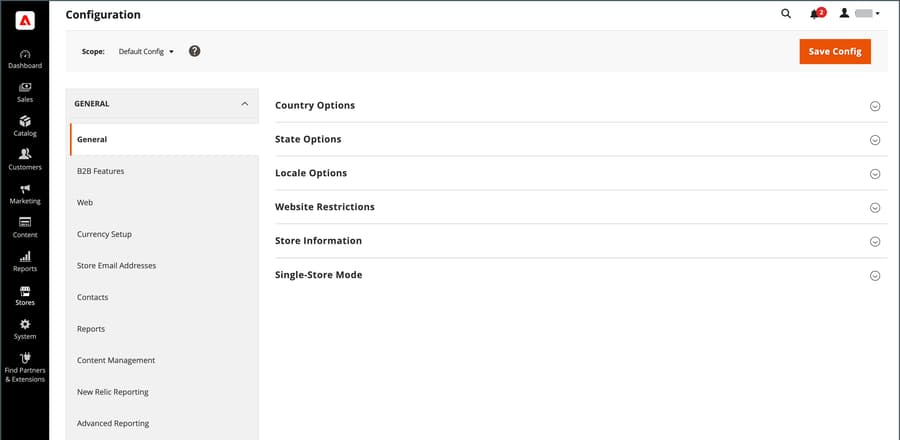Select the Web configuration tab
This screenshot has height=440, width=900.
pyautogui.click(x=85, y=202)
